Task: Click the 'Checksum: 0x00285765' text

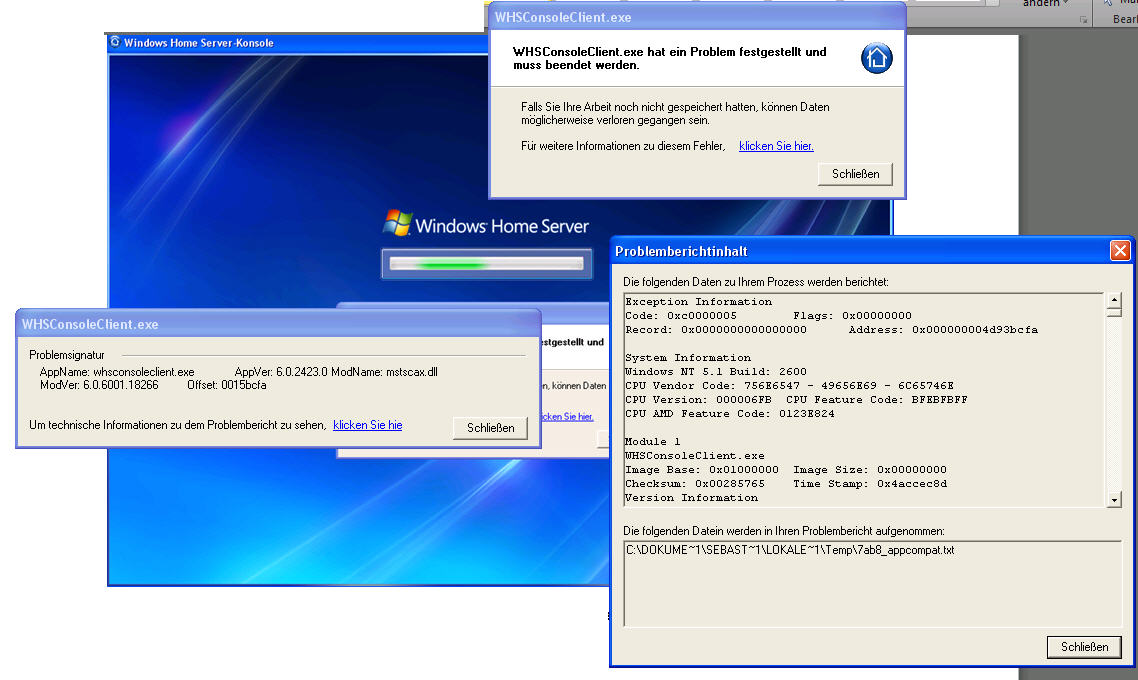Action: click(x=695, y=483)
